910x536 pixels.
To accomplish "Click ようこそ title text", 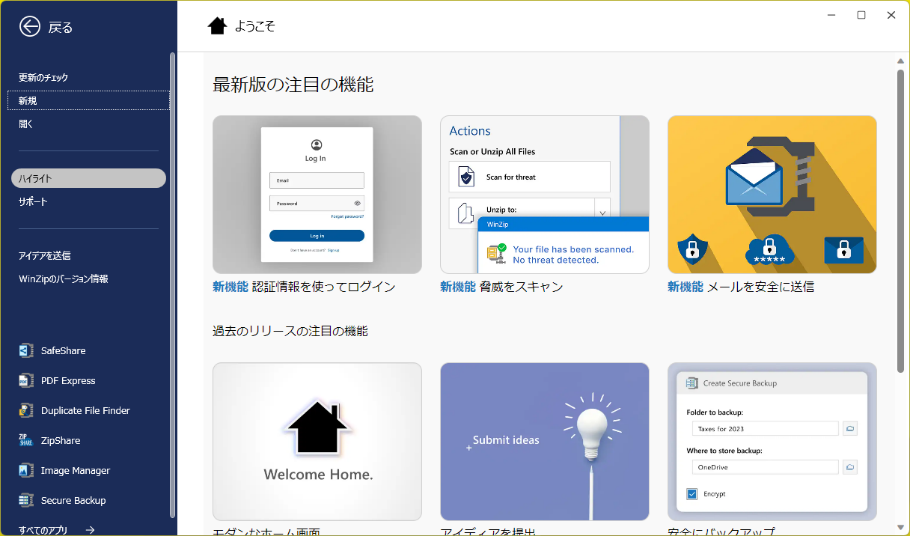I will [255, 26].
